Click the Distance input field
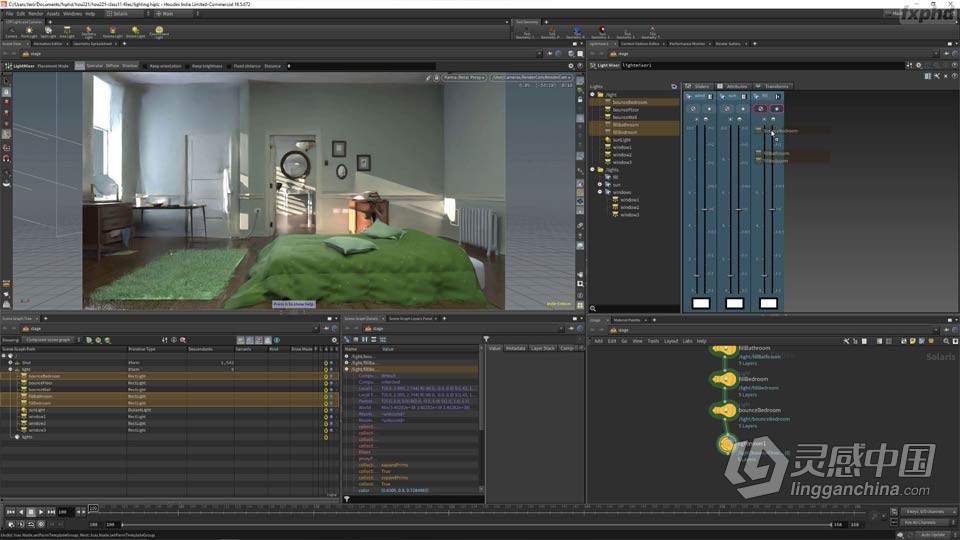The height and width of the screenshot is (540, 960). pos(361,66)
